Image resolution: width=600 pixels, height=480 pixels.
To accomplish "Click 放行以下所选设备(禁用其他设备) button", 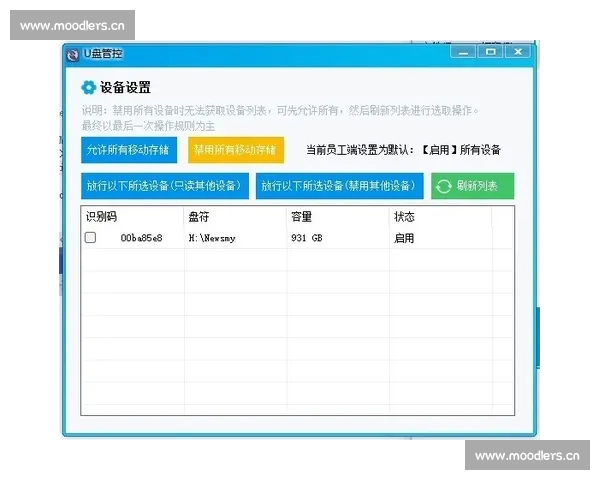I will (x=339, y=186).
